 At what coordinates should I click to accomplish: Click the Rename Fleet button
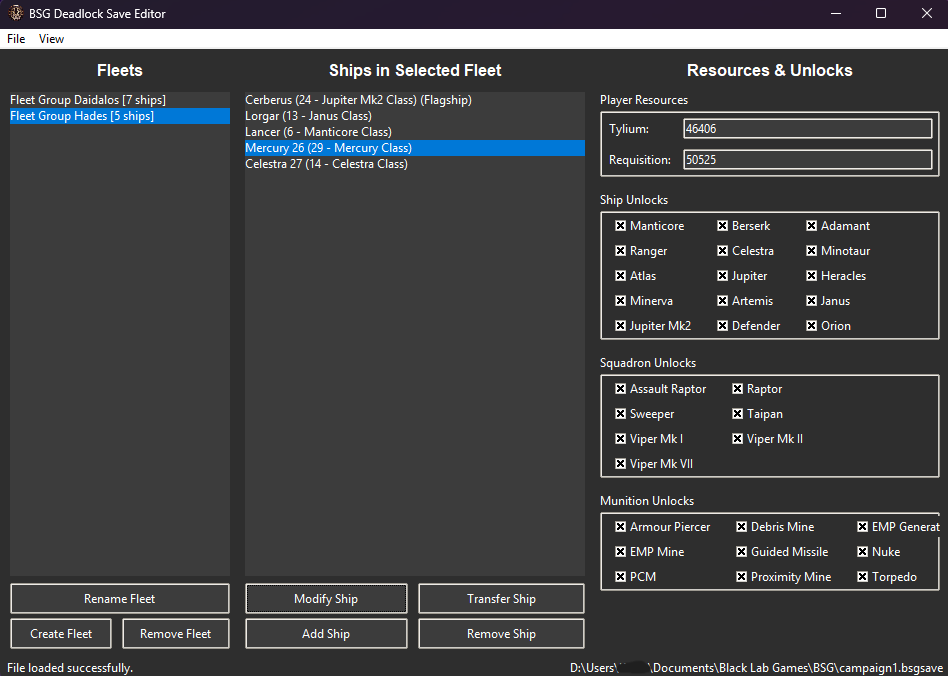(120, 599)
